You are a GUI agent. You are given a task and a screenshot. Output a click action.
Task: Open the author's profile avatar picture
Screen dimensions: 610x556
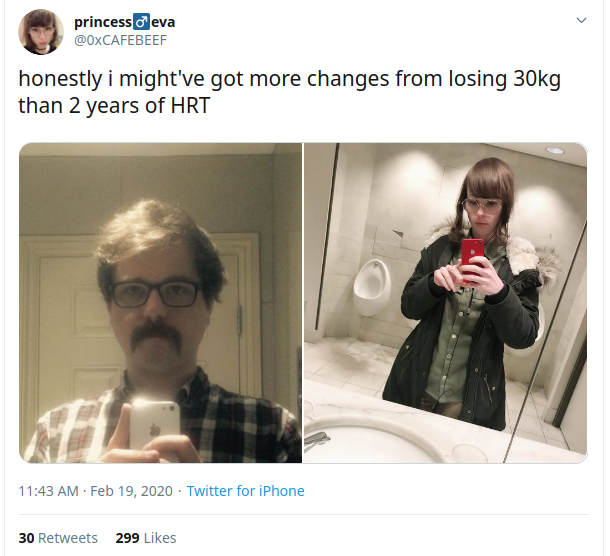click(x=41, y=32)
